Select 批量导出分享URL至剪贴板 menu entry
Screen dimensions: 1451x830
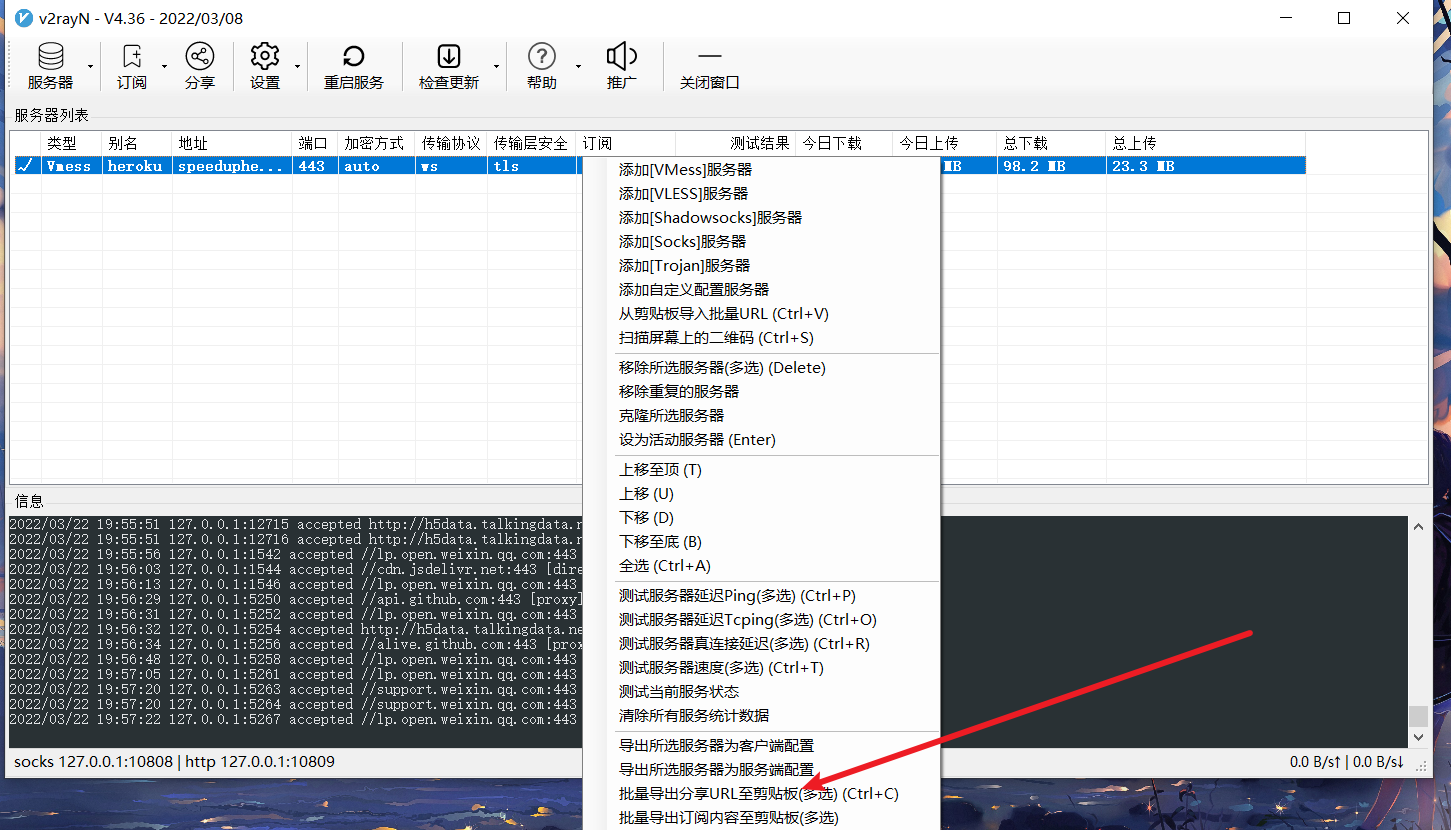point(761,794)
